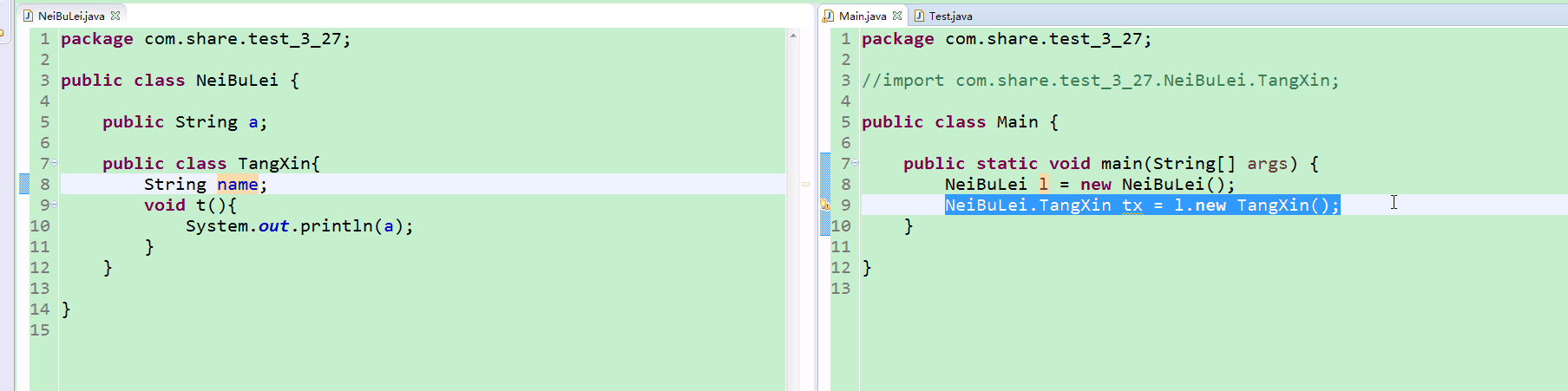This screenshot has width=1568, height=391.
Task: Click the Java file icon on Test.java tab
Action: point(919,16)
